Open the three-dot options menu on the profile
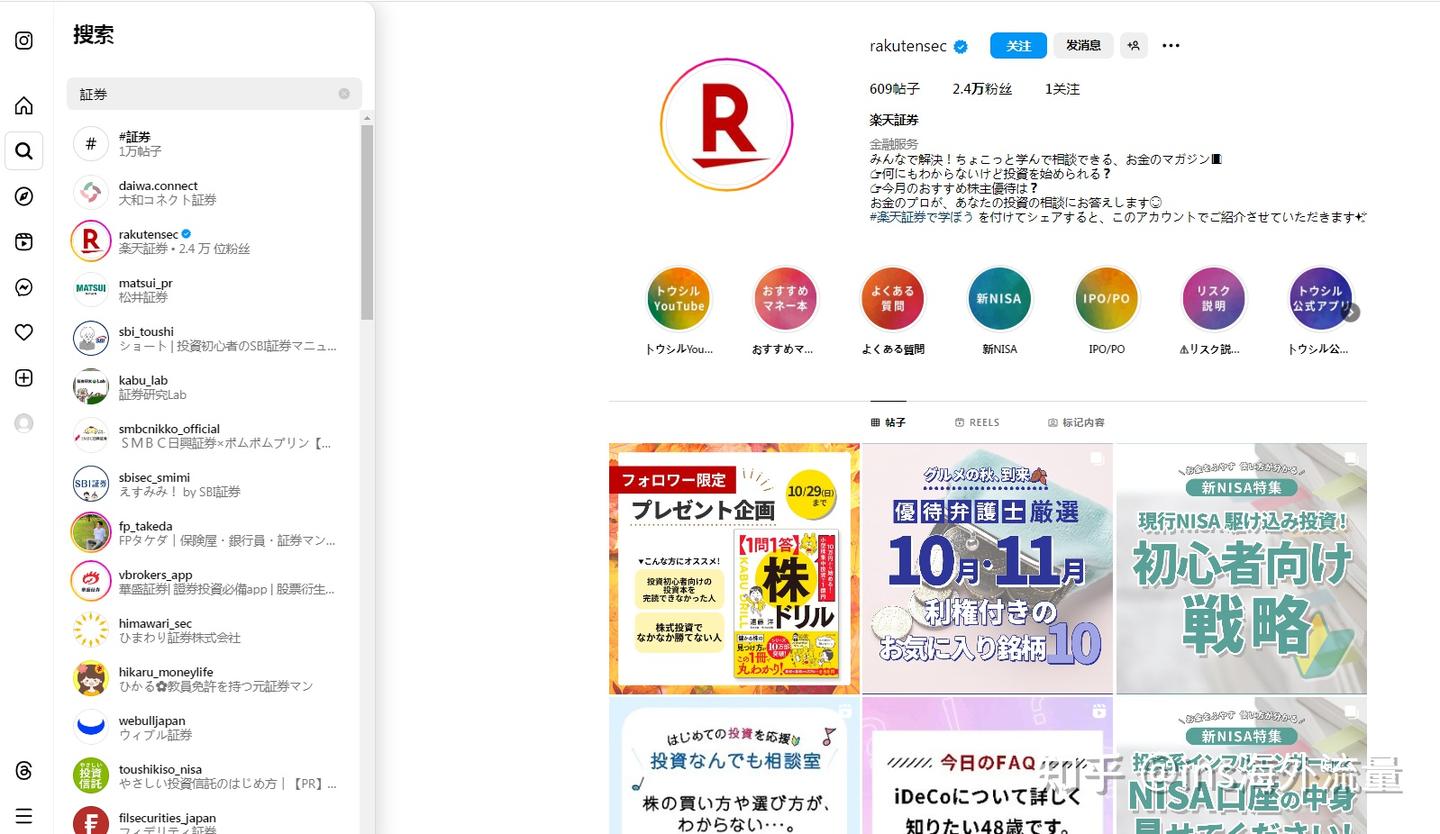1440x834 pixels. tap(1170, 45)
